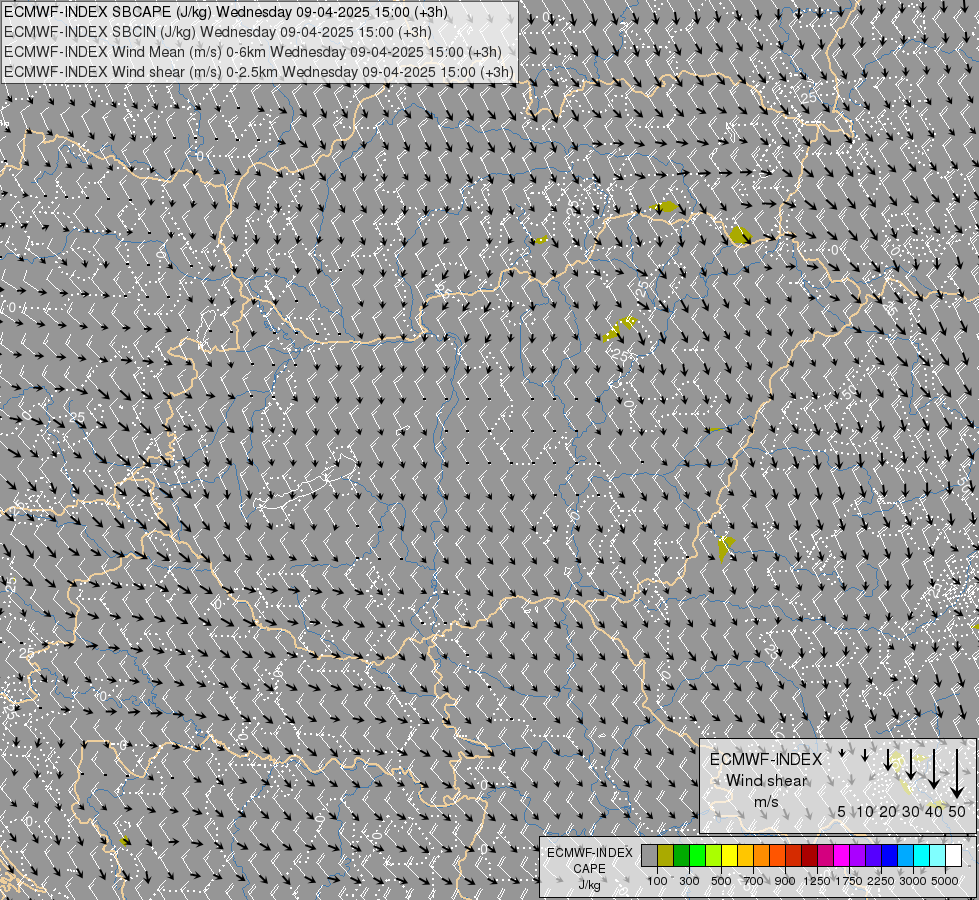Click the '20' wind shear scale number
The width and height of the screenshot is (979, 900).
(888, 811)
